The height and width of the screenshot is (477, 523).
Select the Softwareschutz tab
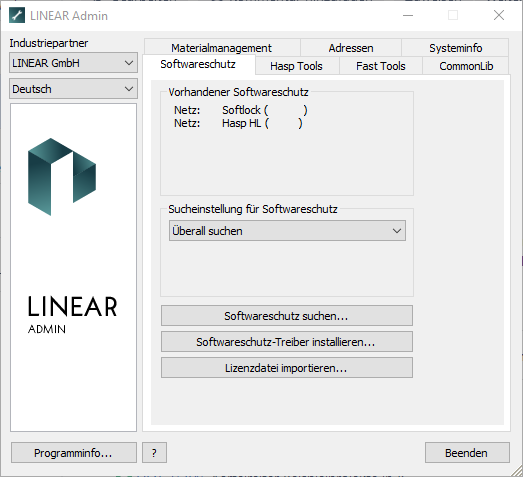click(x=198, y=64)
